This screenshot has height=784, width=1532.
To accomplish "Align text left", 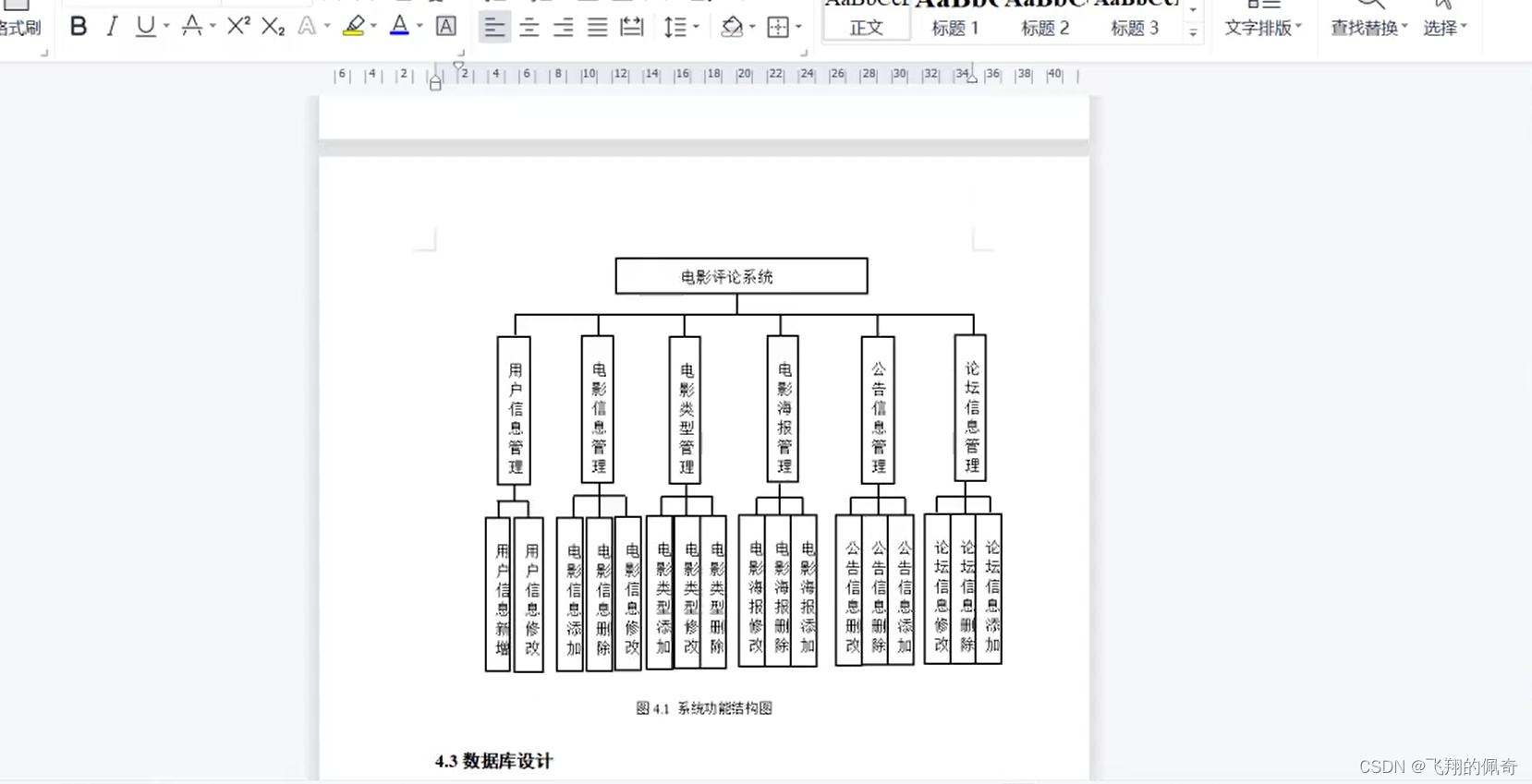I will pos(494,28).
